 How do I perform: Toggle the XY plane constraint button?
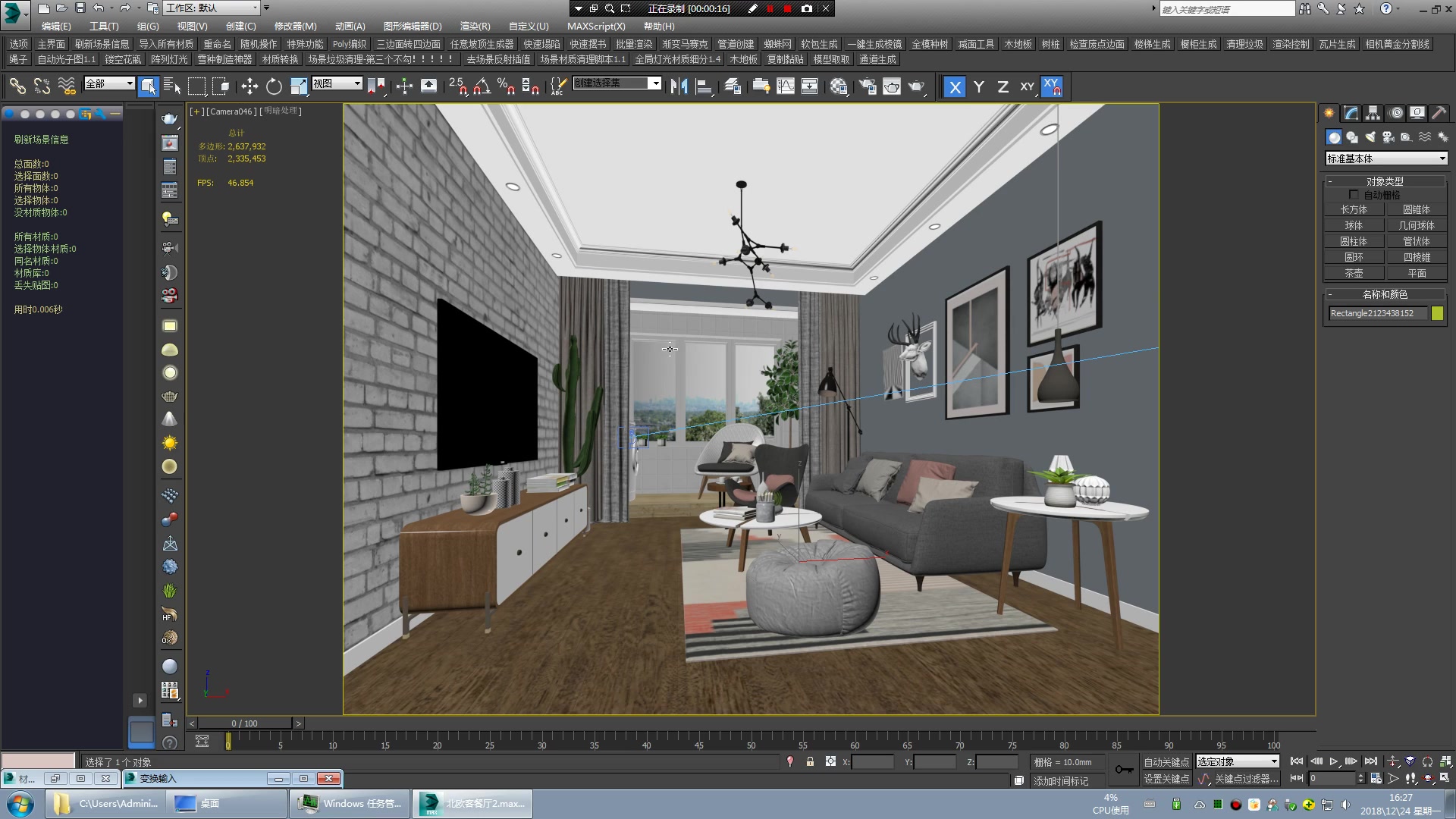pos(1026,86)
